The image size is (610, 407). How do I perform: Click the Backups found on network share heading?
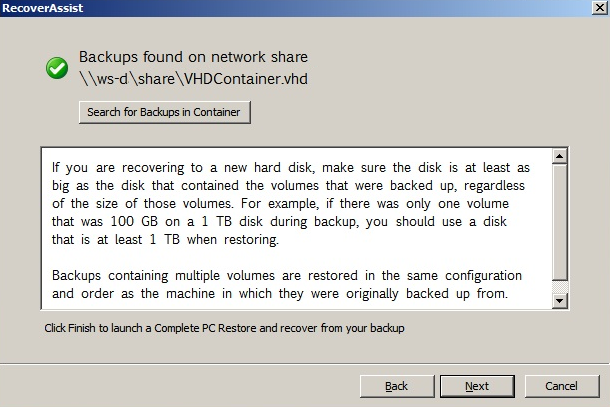193,57
